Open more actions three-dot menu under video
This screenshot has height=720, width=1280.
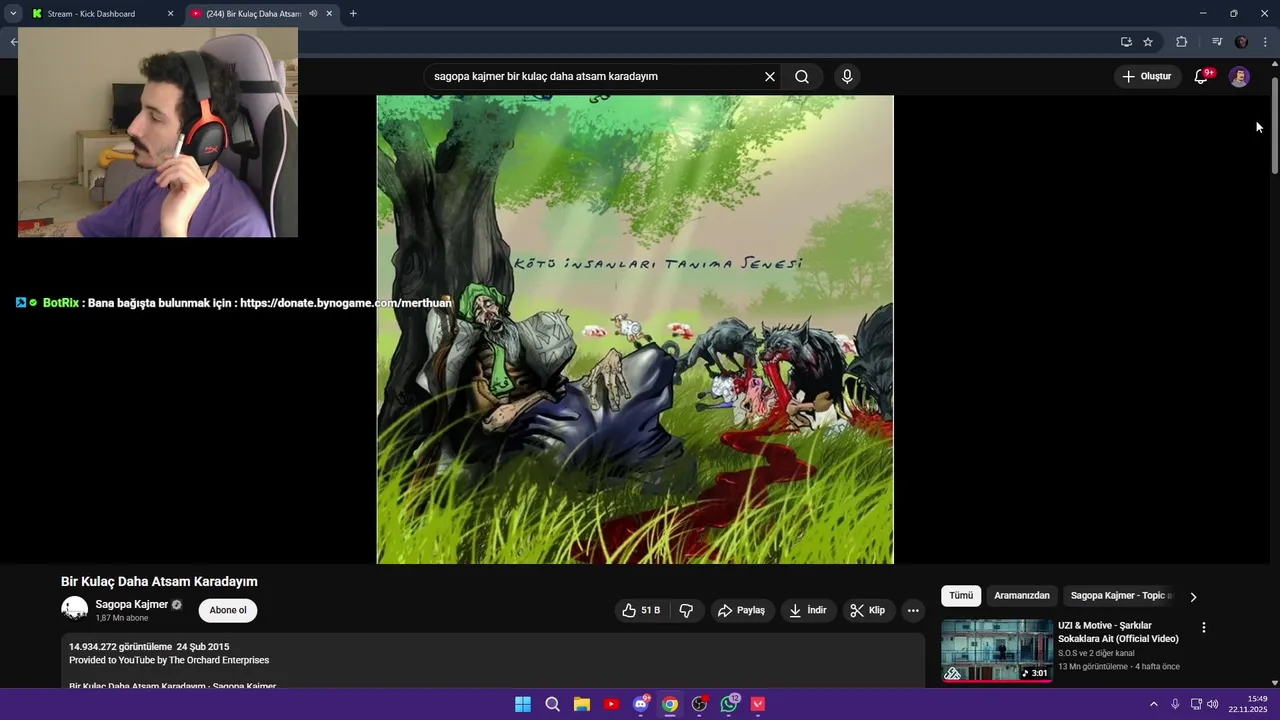coord(913,610)
